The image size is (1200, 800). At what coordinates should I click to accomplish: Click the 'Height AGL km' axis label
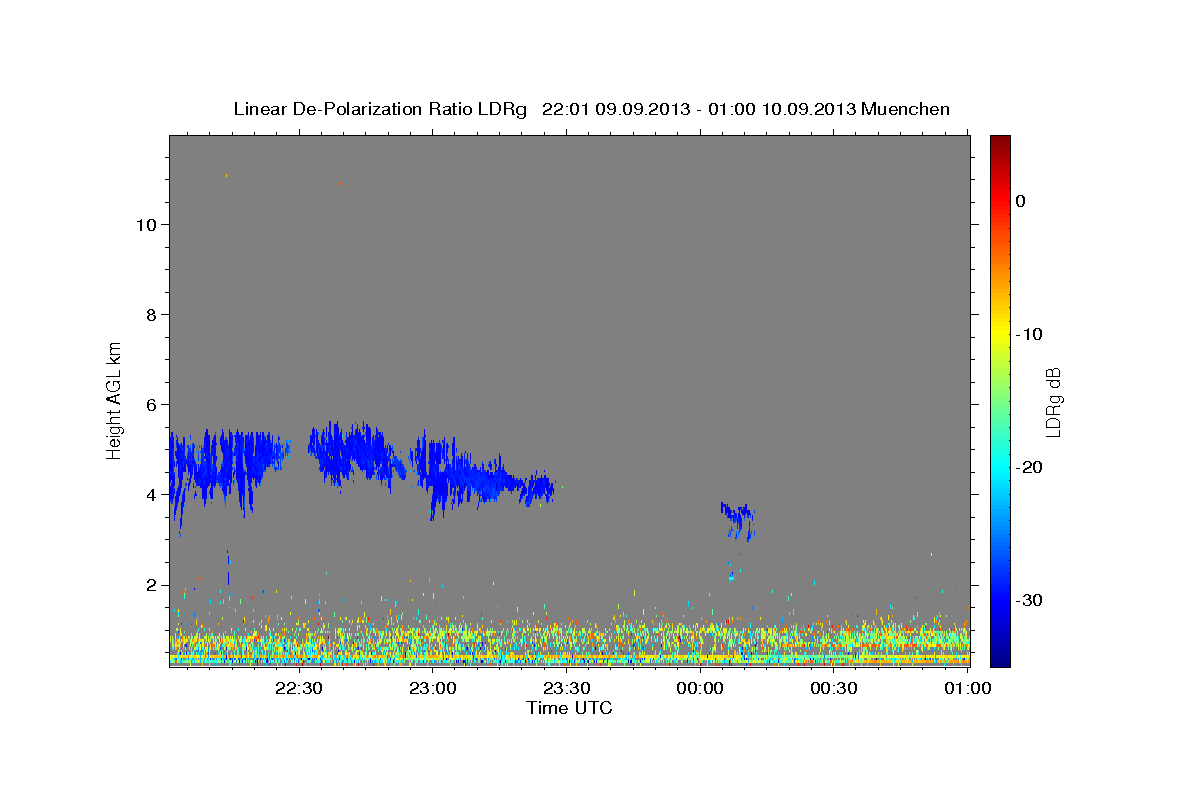[115, 400]
